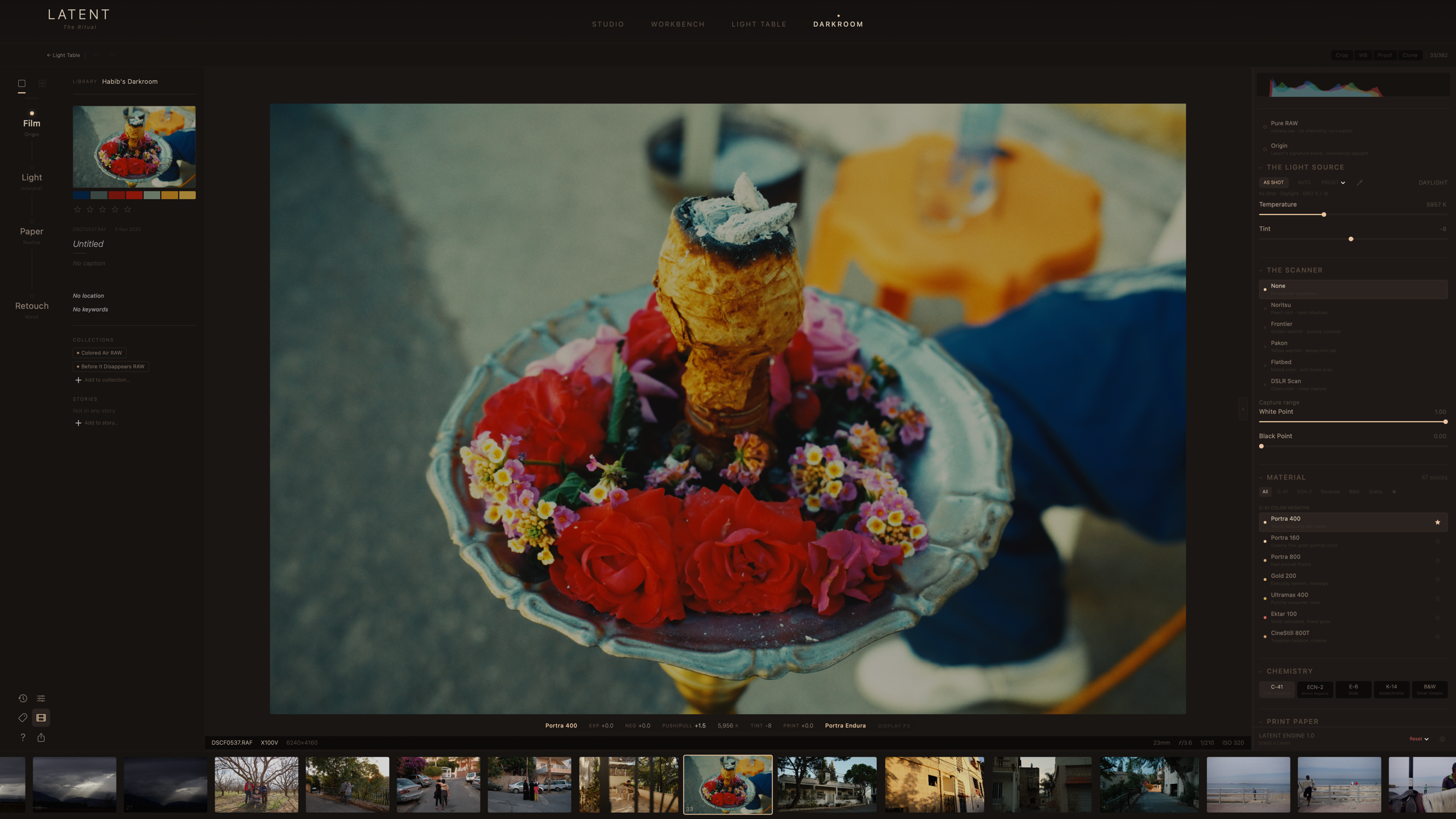Set rating to three stars
1456x819 pixels.
[x=102, y=209]
